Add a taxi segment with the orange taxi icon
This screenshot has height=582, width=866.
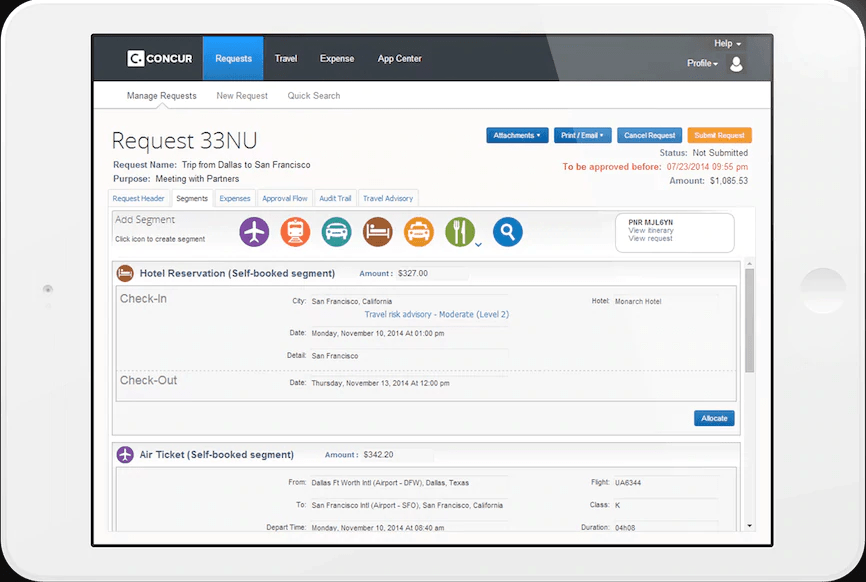click(x=419, y=231)
